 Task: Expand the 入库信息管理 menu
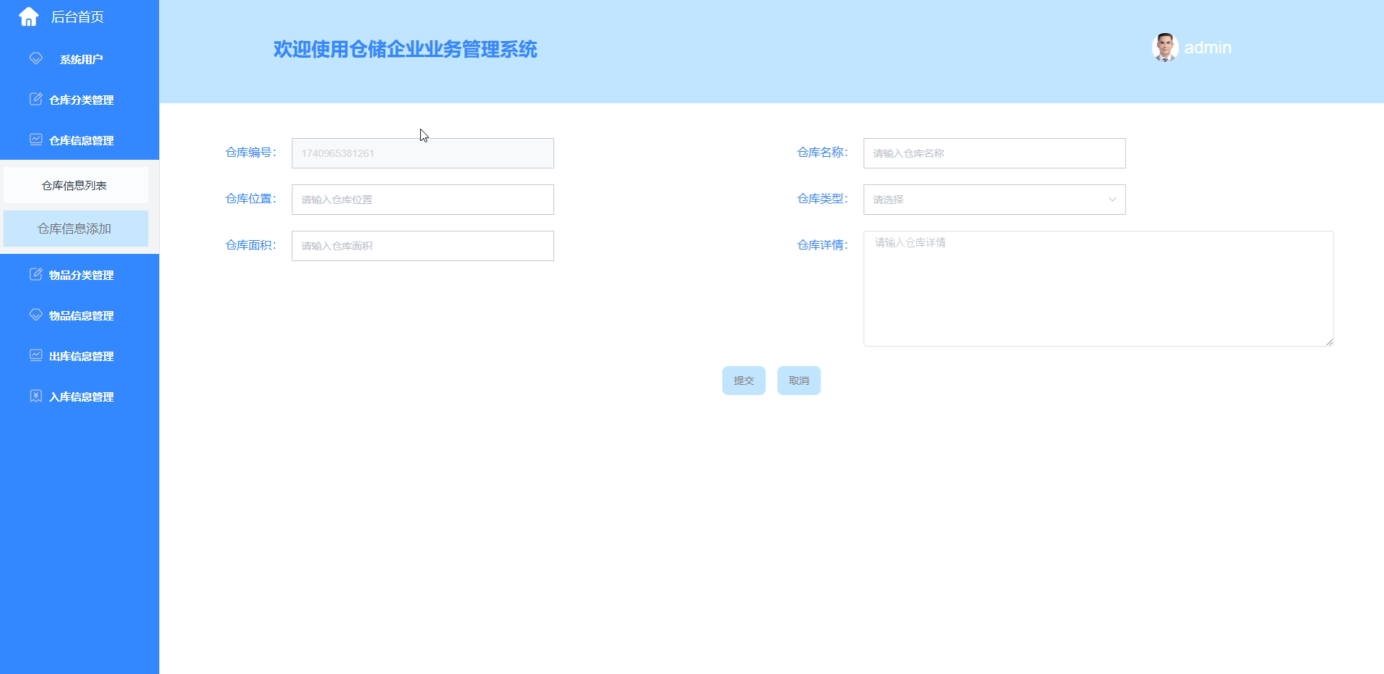(79, 396)
